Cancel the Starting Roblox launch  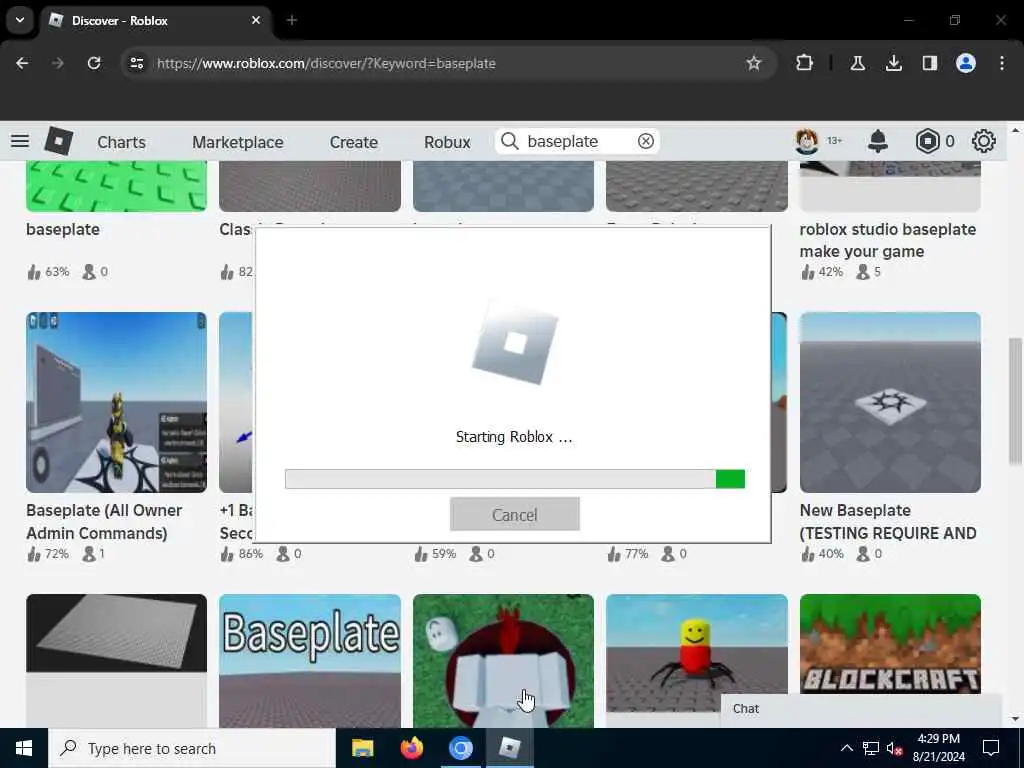pyautogui.click(x=515, y=514)
